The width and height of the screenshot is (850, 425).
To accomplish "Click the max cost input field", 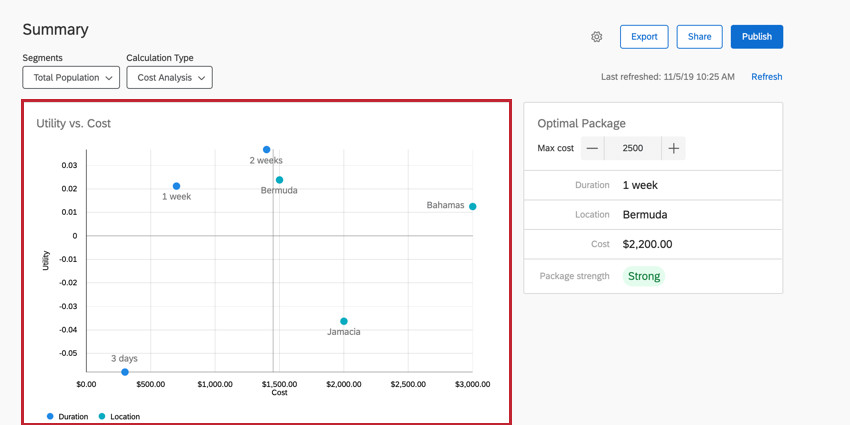I will pos(632,148).
